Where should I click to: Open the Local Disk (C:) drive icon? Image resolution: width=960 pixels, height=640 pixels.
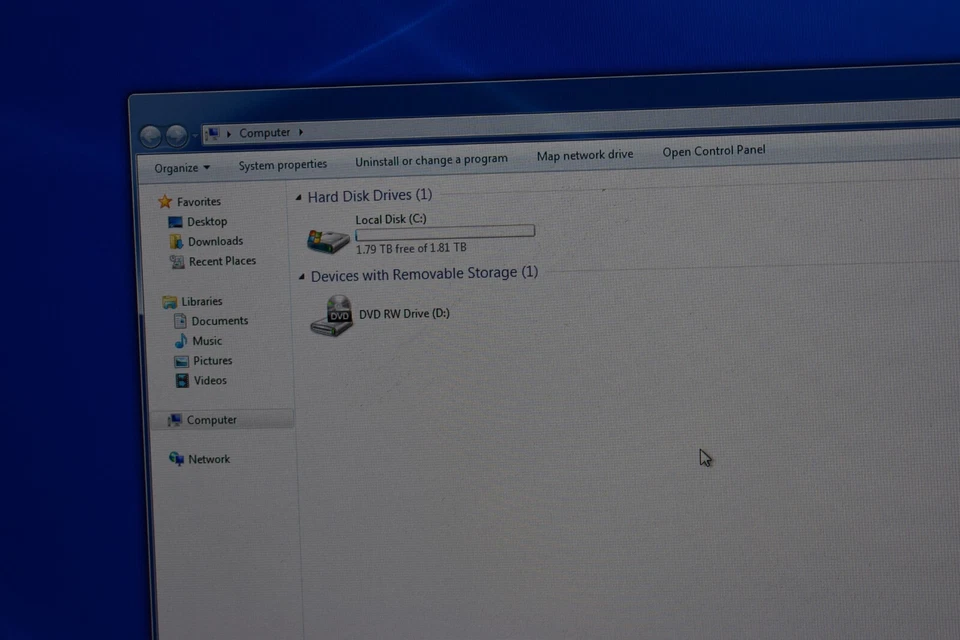pos(327,238)
